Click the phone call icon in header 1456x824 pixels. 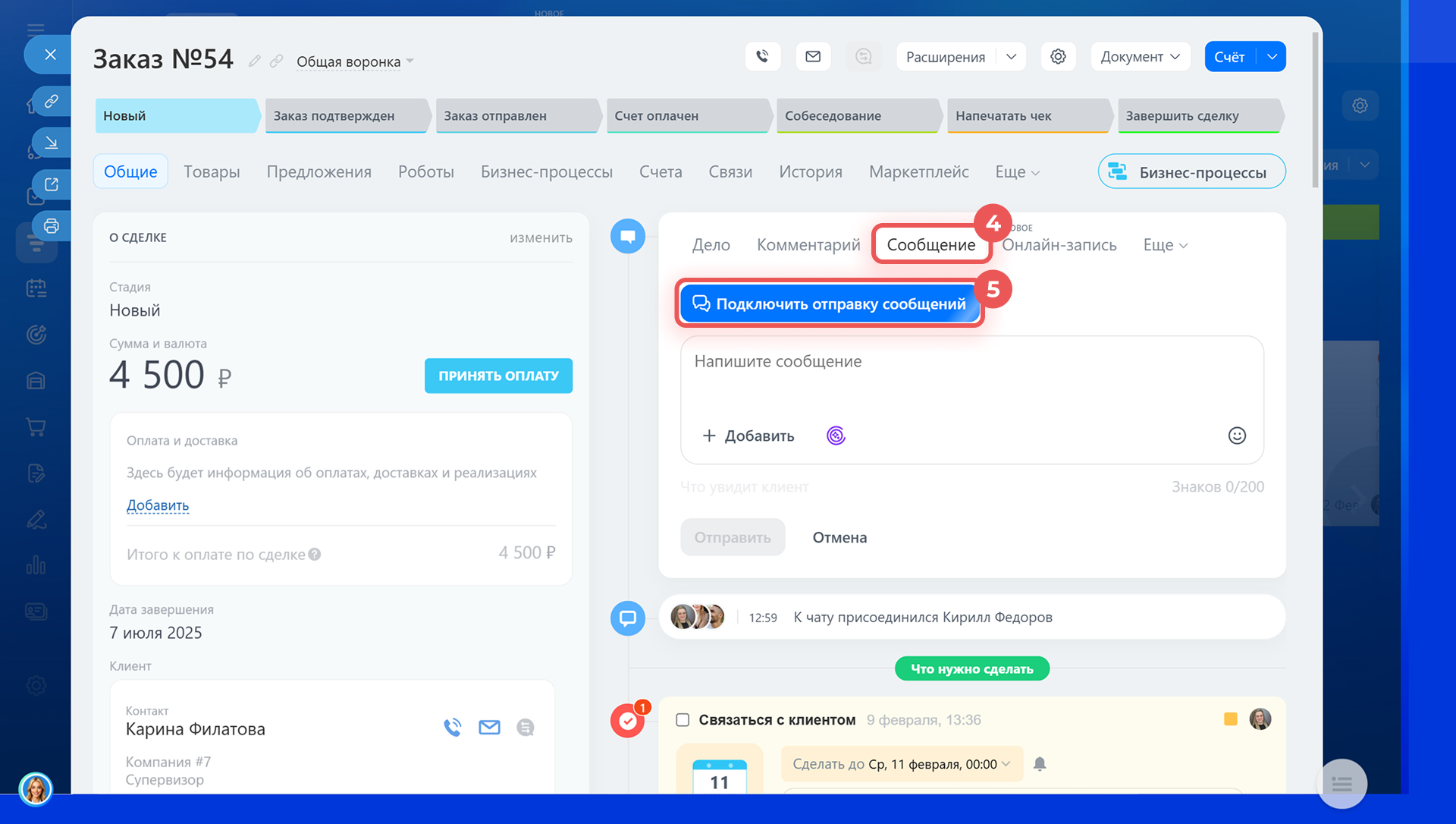pos(762,57)
